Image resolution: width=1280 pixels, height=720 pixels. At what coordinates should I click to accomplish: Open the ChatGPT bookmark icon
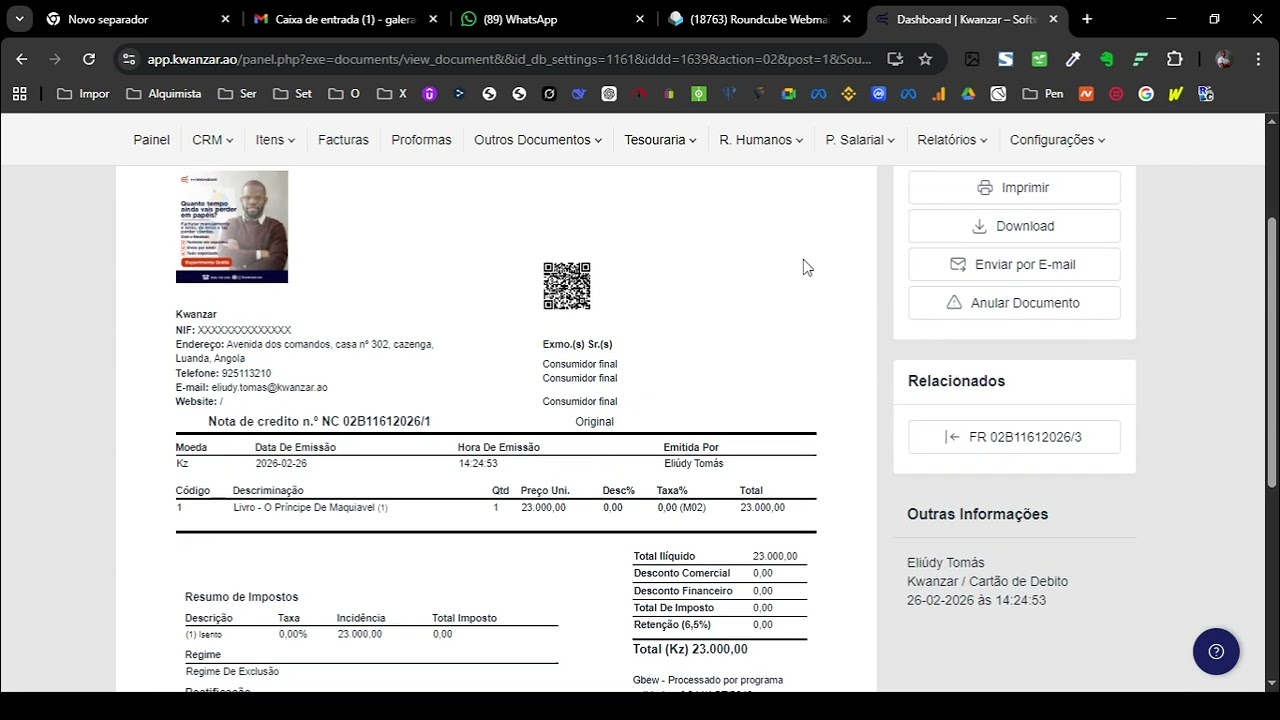pos(609,94)
